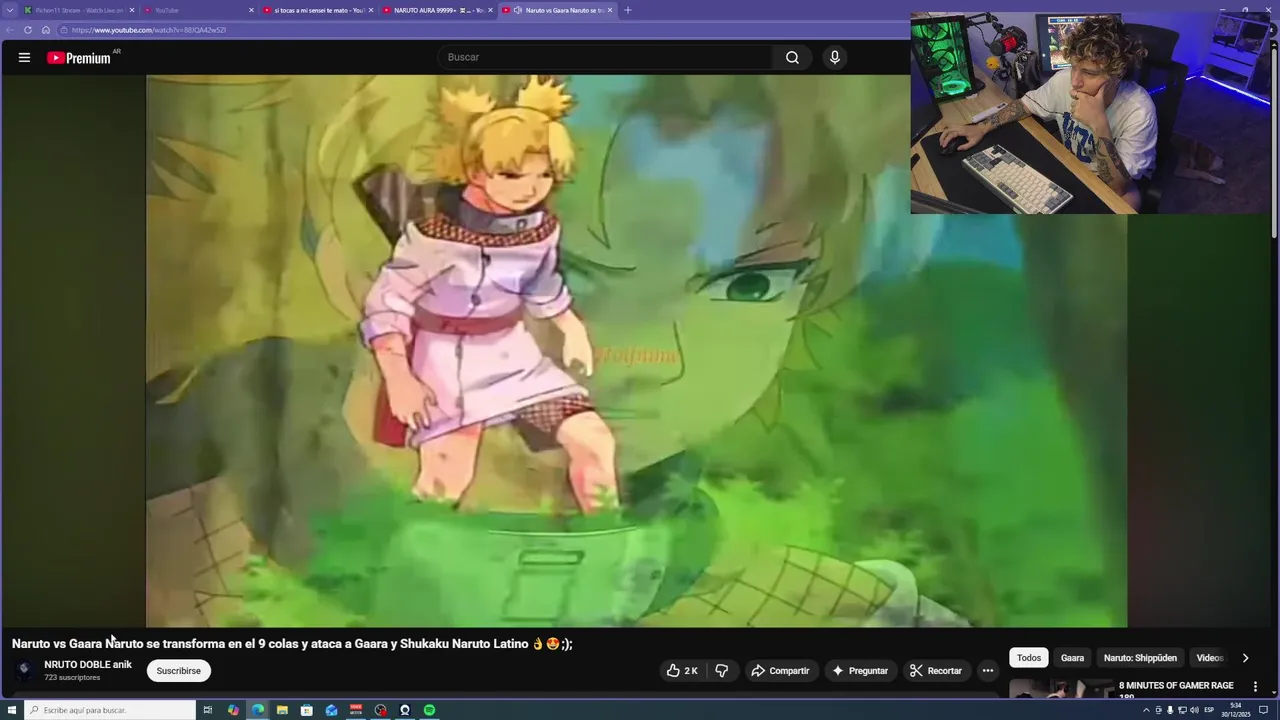Viewport: 1280px width, 720px height.
Task: Dislike the video with thumbs-down
Action: pyautogui.click(x=721, y=671)
